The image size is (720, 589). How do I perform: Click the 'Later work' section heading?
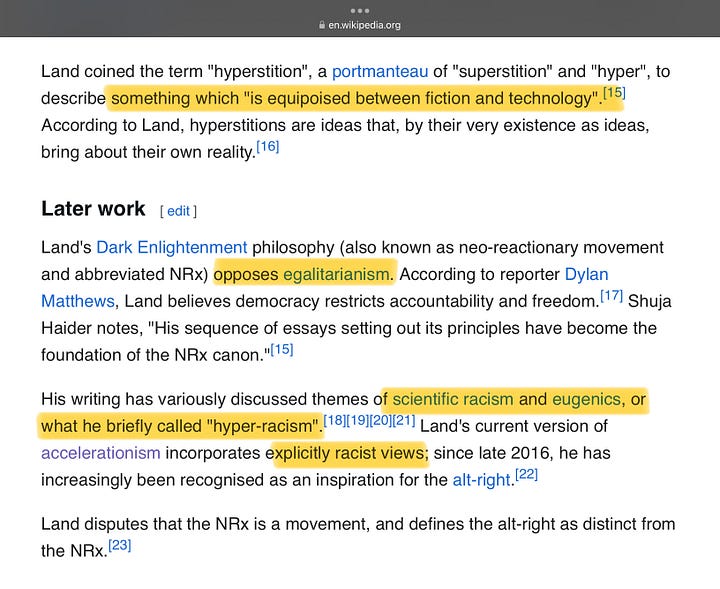(x=93, y=209)
